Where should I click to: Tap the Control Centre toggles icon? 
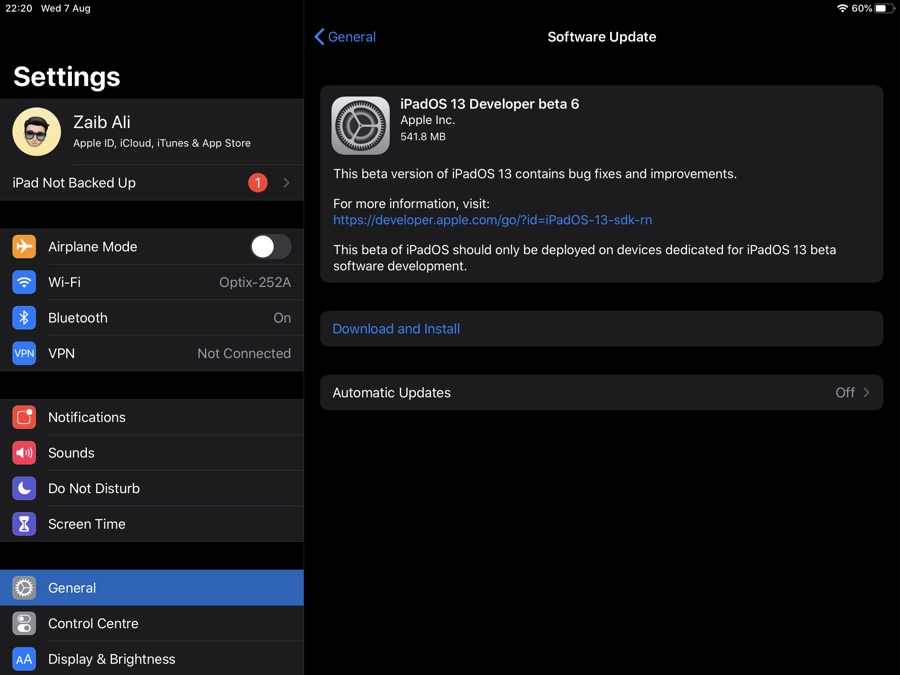click(x=24, y=623)
